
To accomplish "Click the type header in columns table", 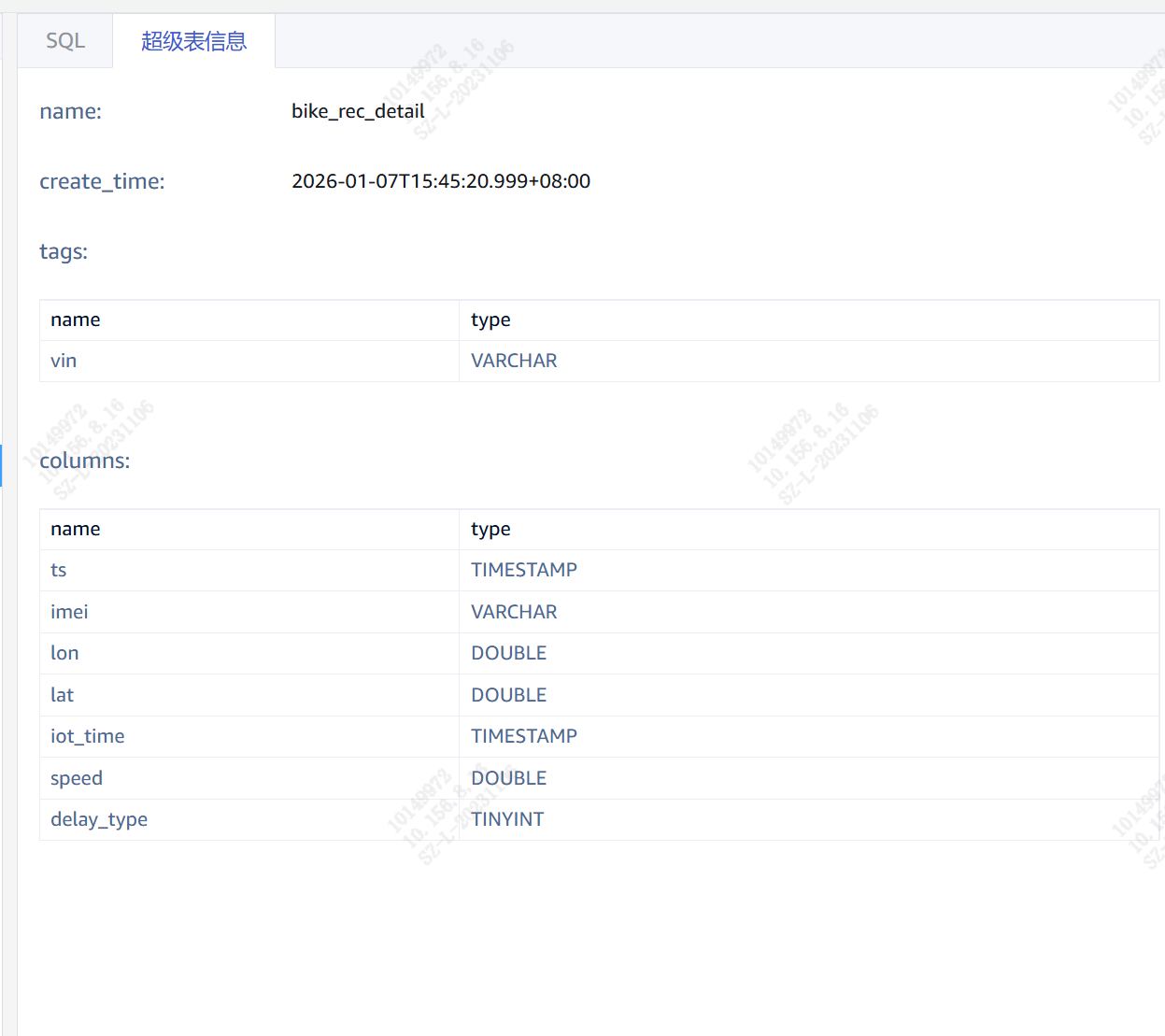I will point(490,529).
